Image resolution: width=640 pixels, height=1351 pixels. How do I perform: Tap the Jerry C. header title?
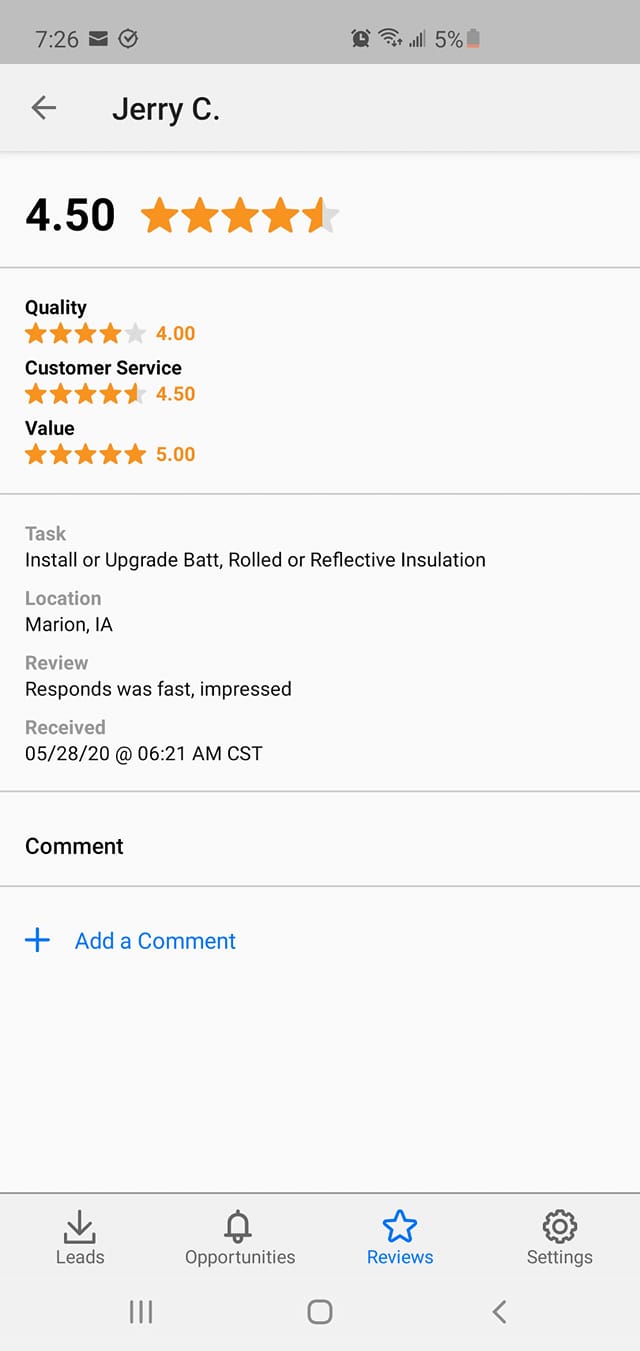(166, 109)
